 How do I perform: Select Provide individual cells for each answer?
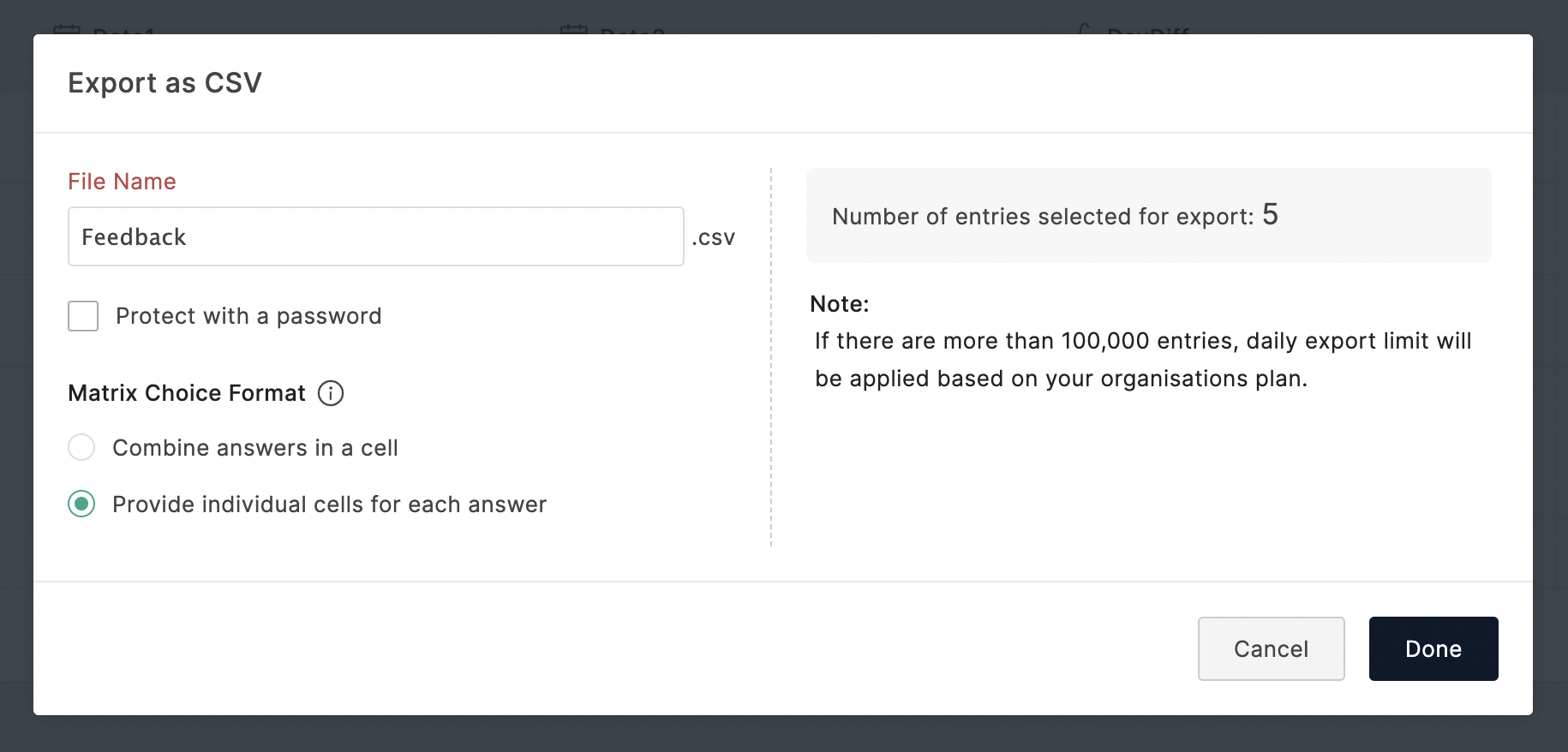pyautogui.click(x=81, y=504)
